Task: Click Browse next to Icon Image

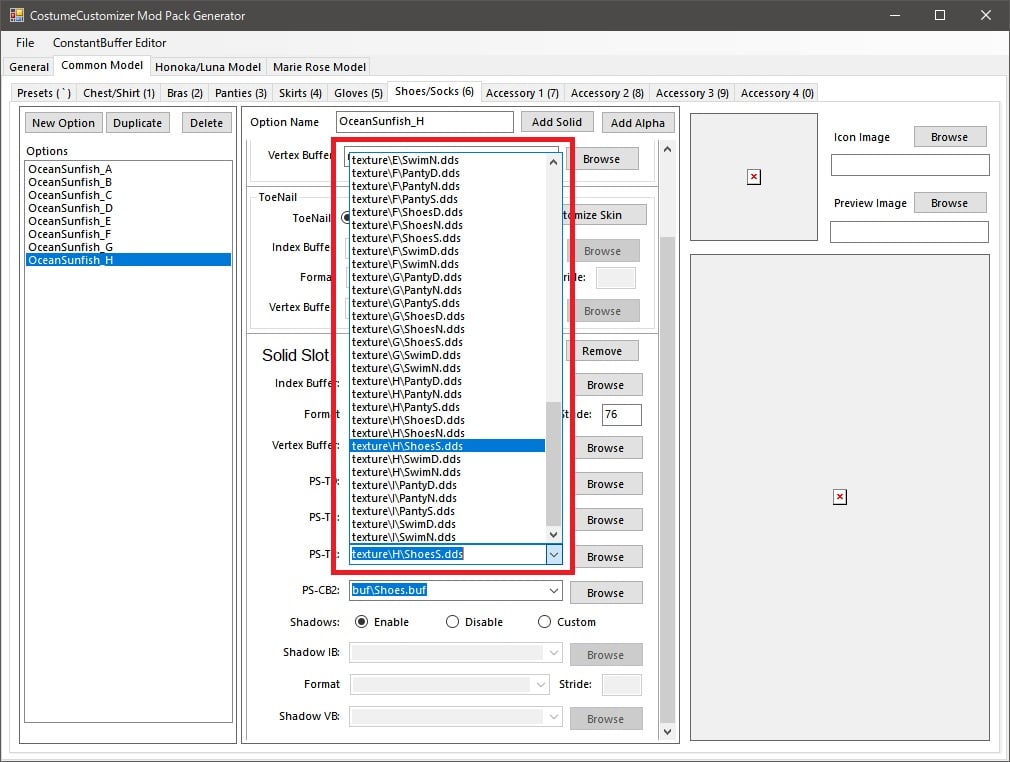Action: pos(949,137)
